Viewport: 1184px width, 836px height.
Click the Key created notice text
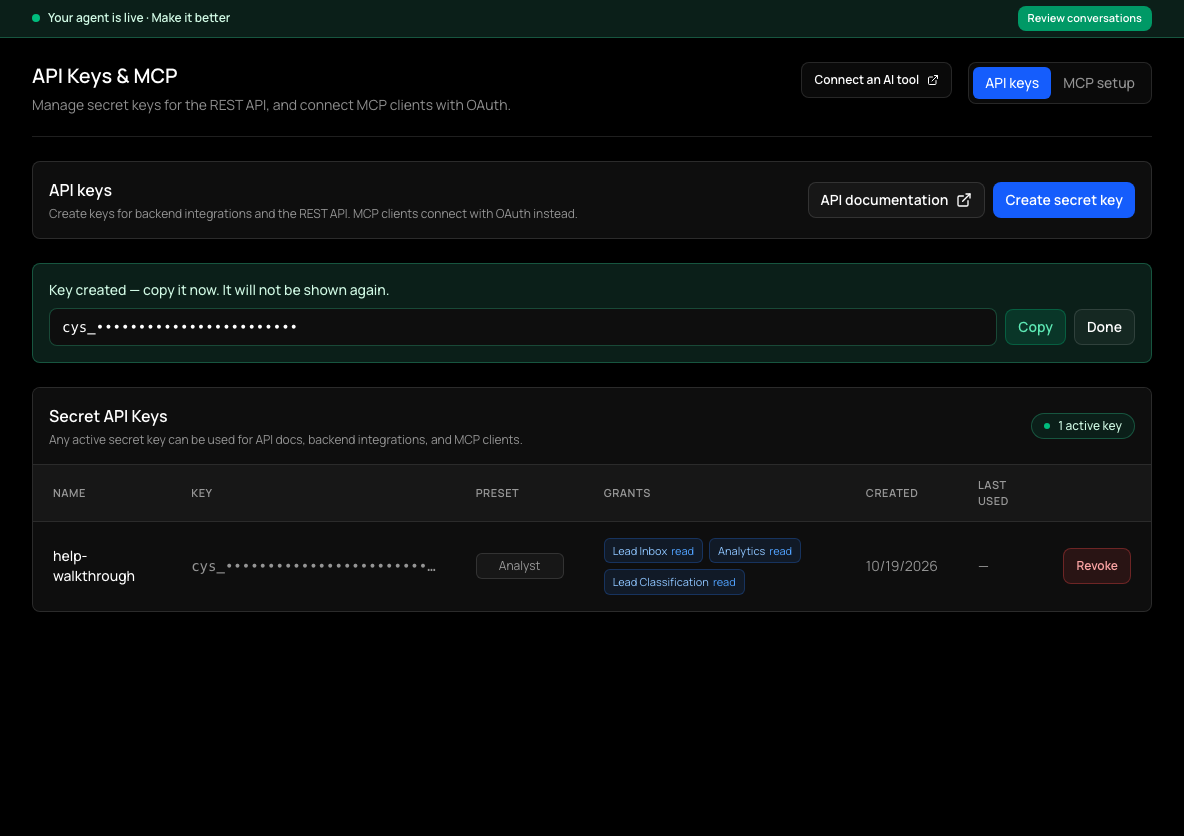[x=219, y=290]
